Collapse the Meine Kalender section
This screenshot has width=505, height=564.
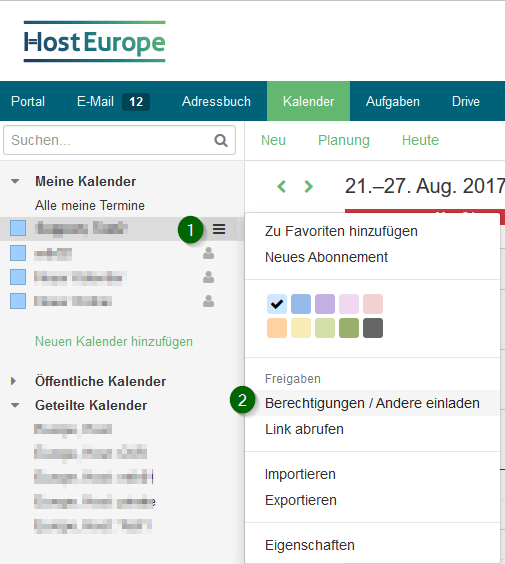point(15,181)
